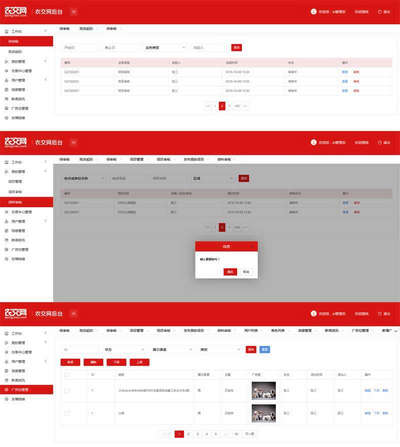Screen dimensions: 400x447
Task: Close the confirmation dialog with its X icon
Action: [252, 246]
